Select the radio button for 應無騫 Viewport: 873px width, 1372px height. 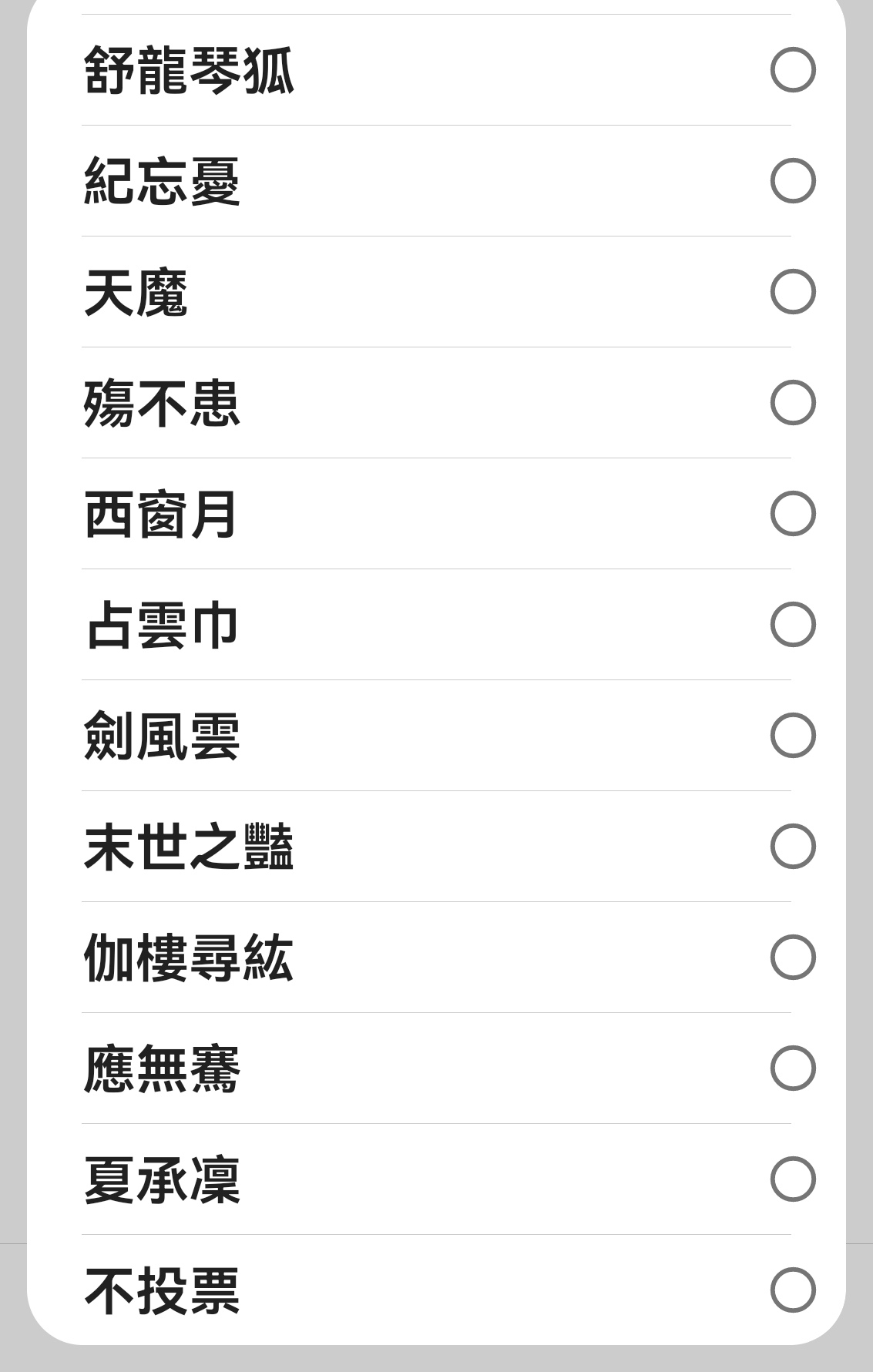point(793,1068)
